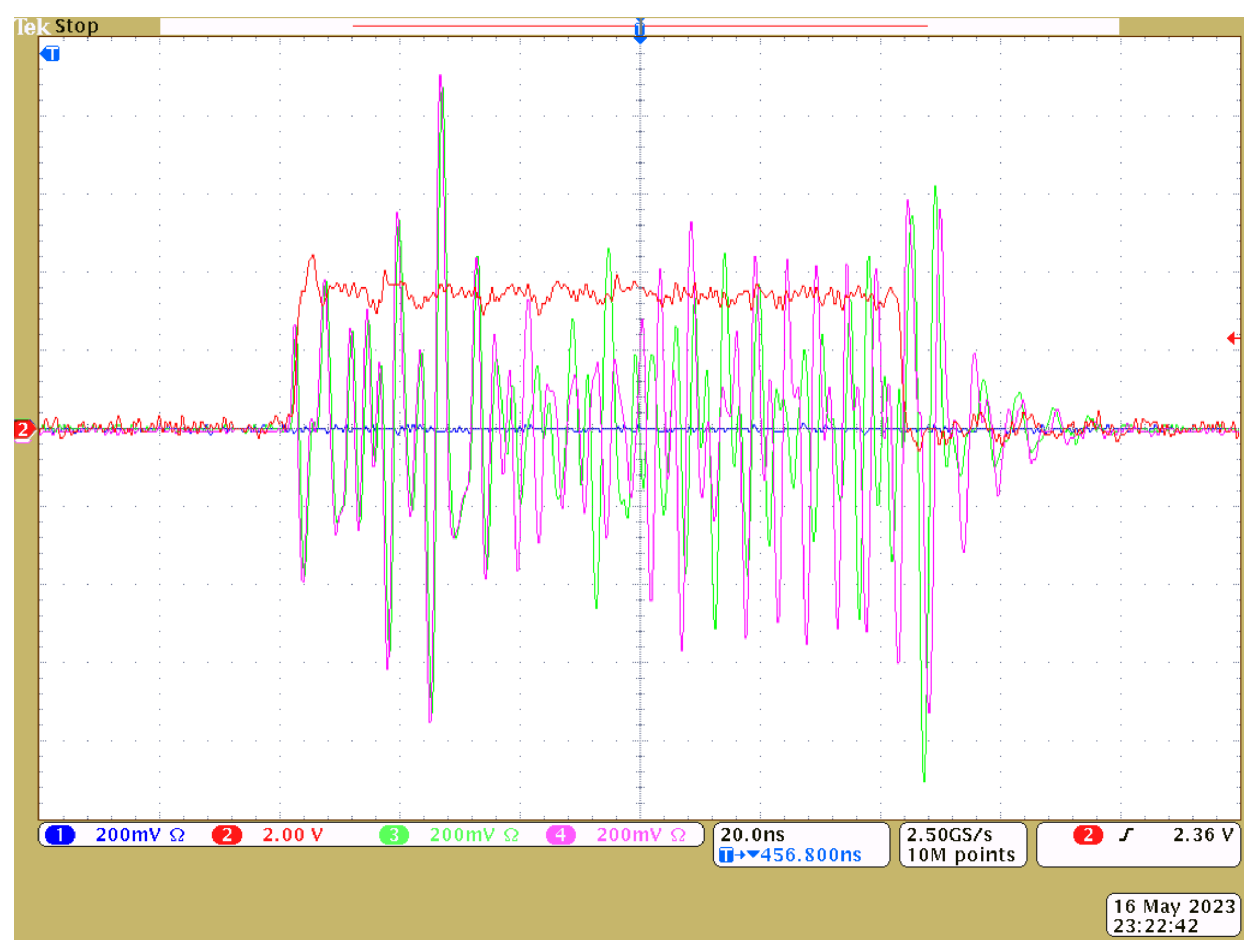Click the Stop acquisition status label
The image size is (1256, 952).
(x=76, y=26)
